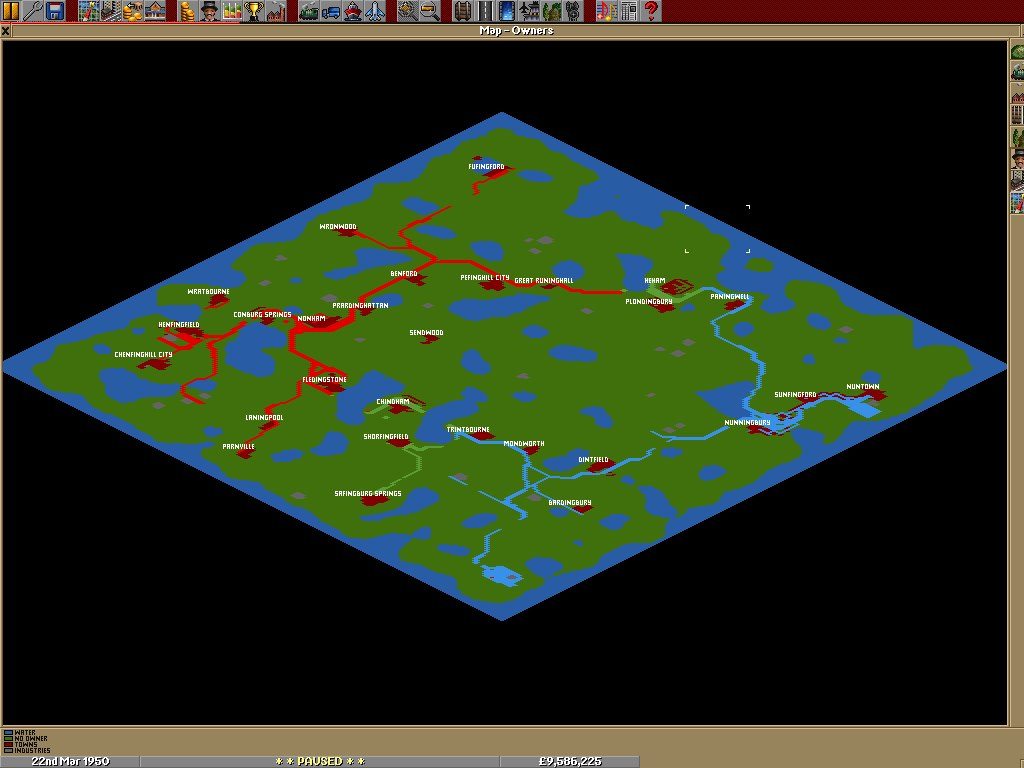Click the date 22nd Mar 1950 in status bar

pyautogui.click(x=70, y=761)
